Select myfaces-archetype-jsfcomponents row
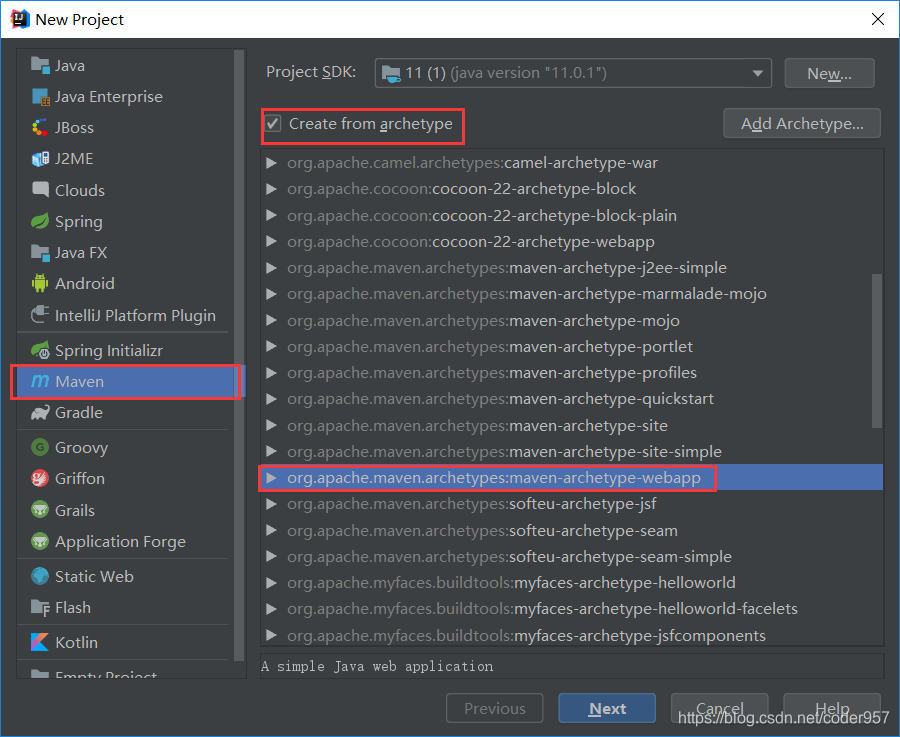The image size is (900, 737). 572,635
